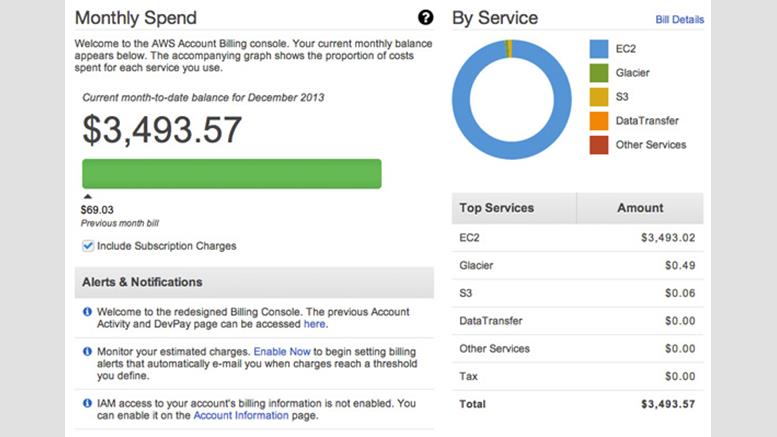Open the Monthly Spend help question-mark icon
This screenshot has width=777, height=437.
pyautogui.click(x=425, y=18)
